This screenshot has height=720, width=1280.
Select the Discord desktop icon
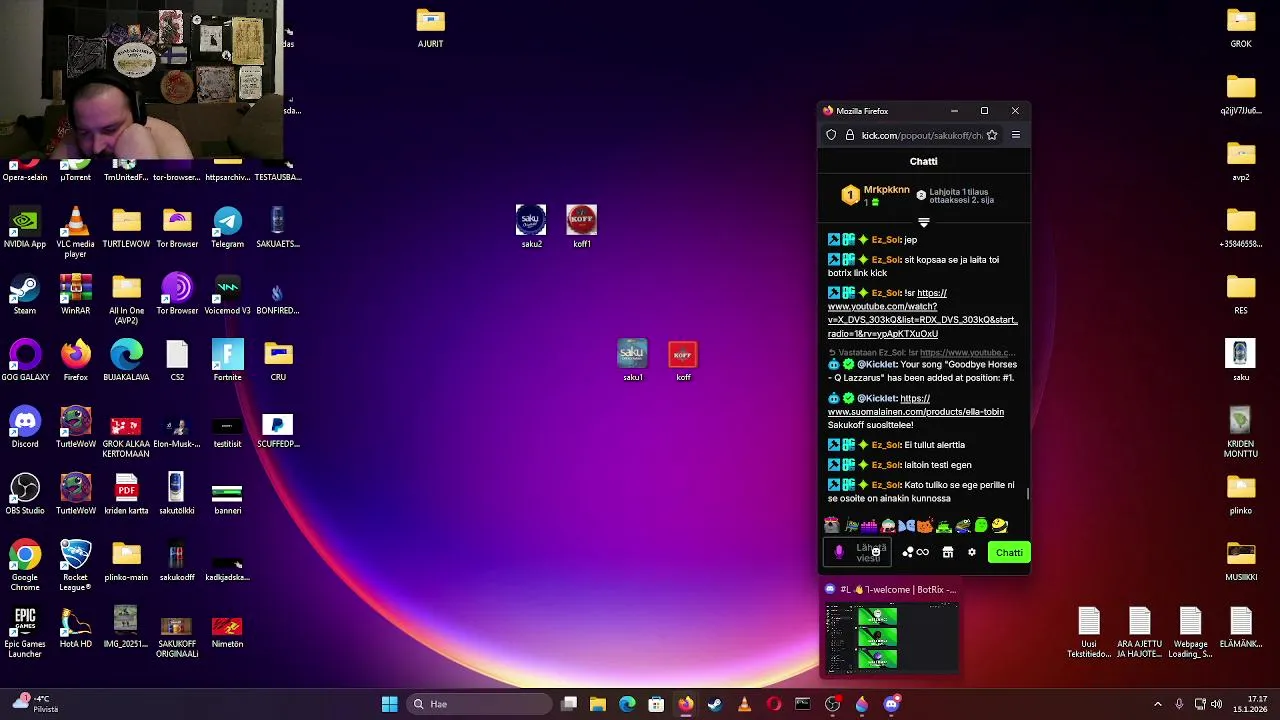tap(25, 428)
